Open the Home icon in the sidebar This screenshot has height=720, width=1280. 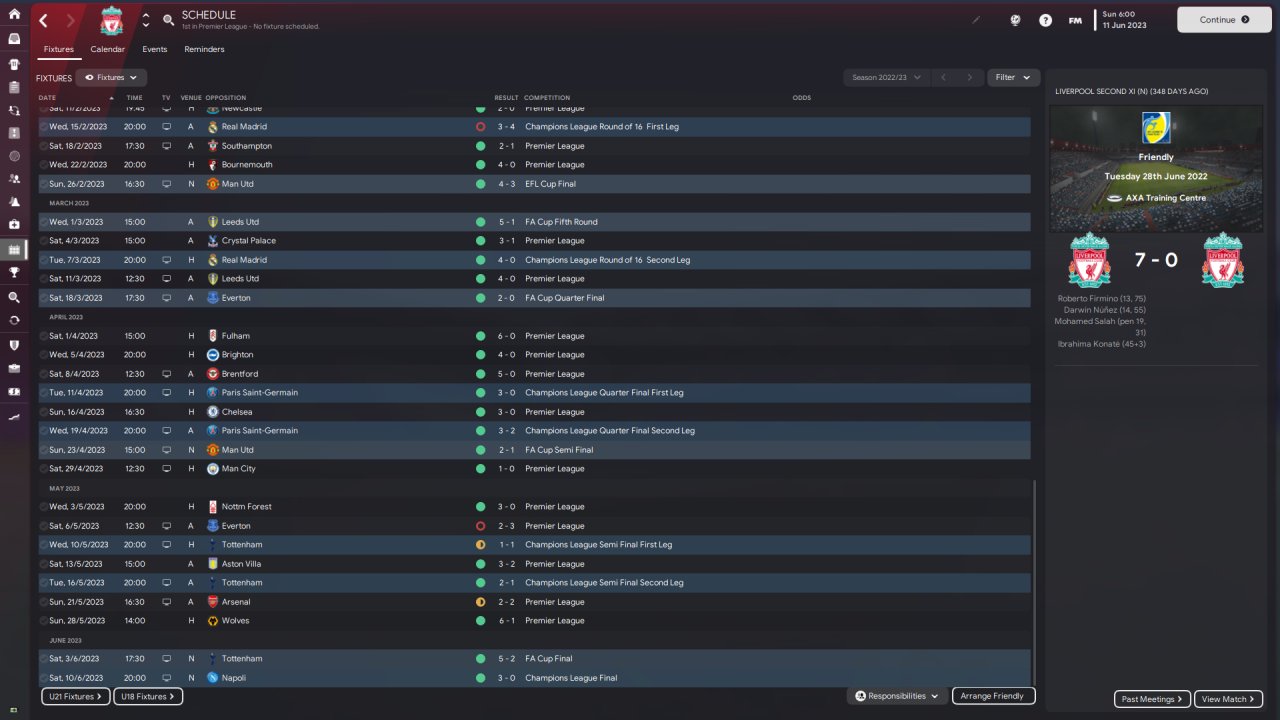pyautogui.click(x=14, y=14)
